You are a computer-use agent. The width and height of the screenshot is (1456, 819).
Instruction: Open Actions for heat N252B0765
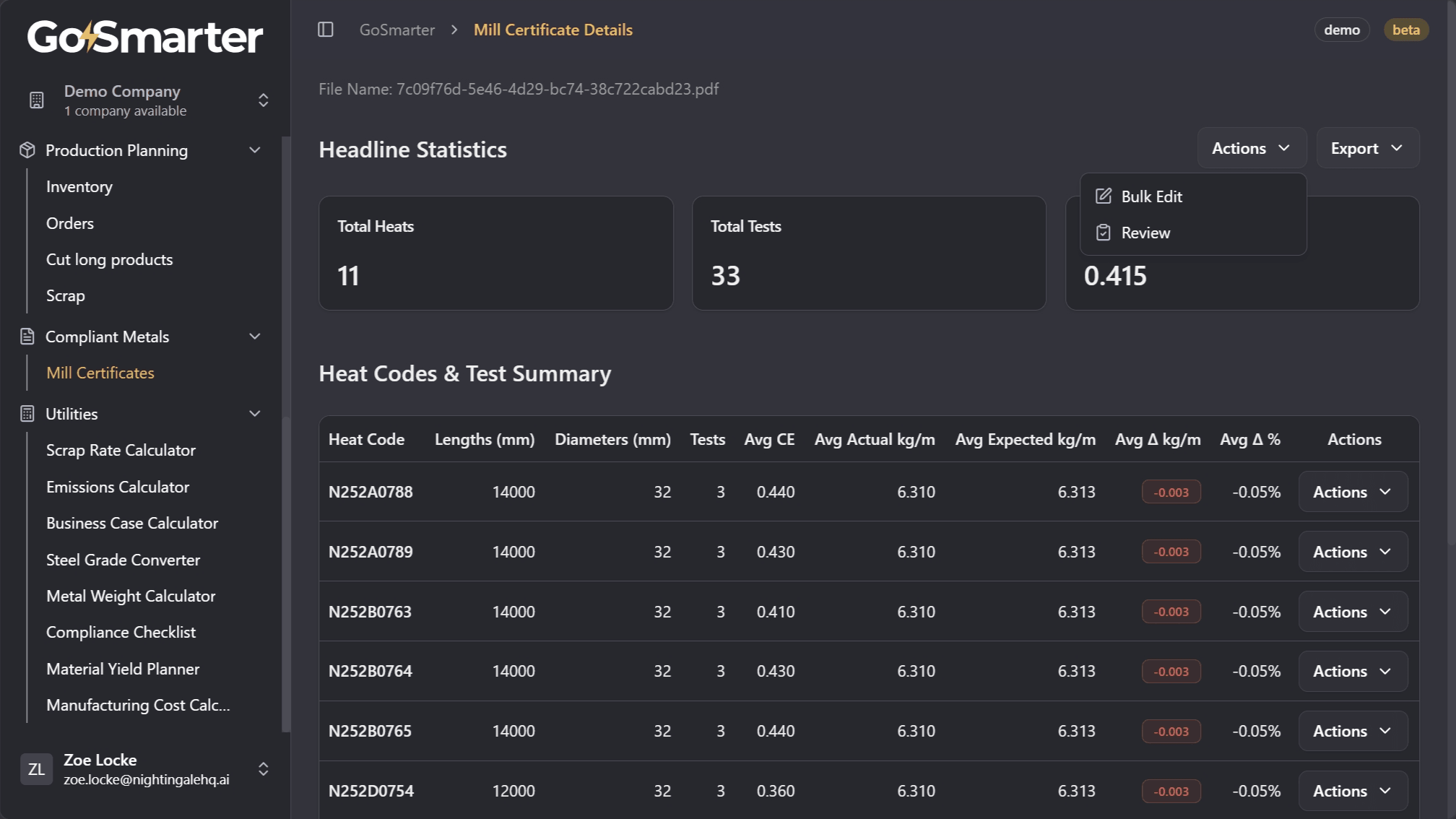click(1353, 731)
